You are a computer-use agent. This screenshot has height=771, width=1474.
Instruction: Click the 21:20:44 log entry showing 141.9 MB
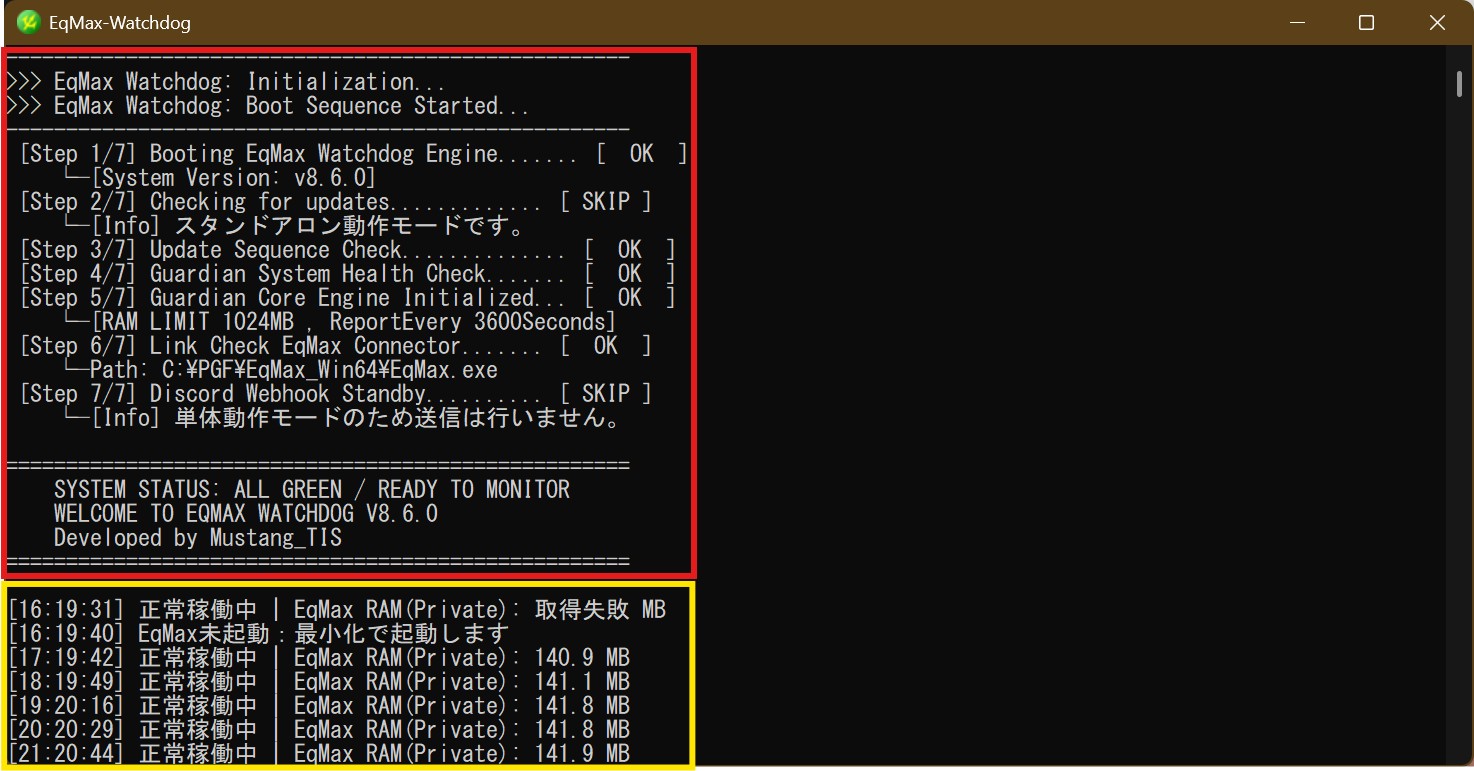pos(318,754)
